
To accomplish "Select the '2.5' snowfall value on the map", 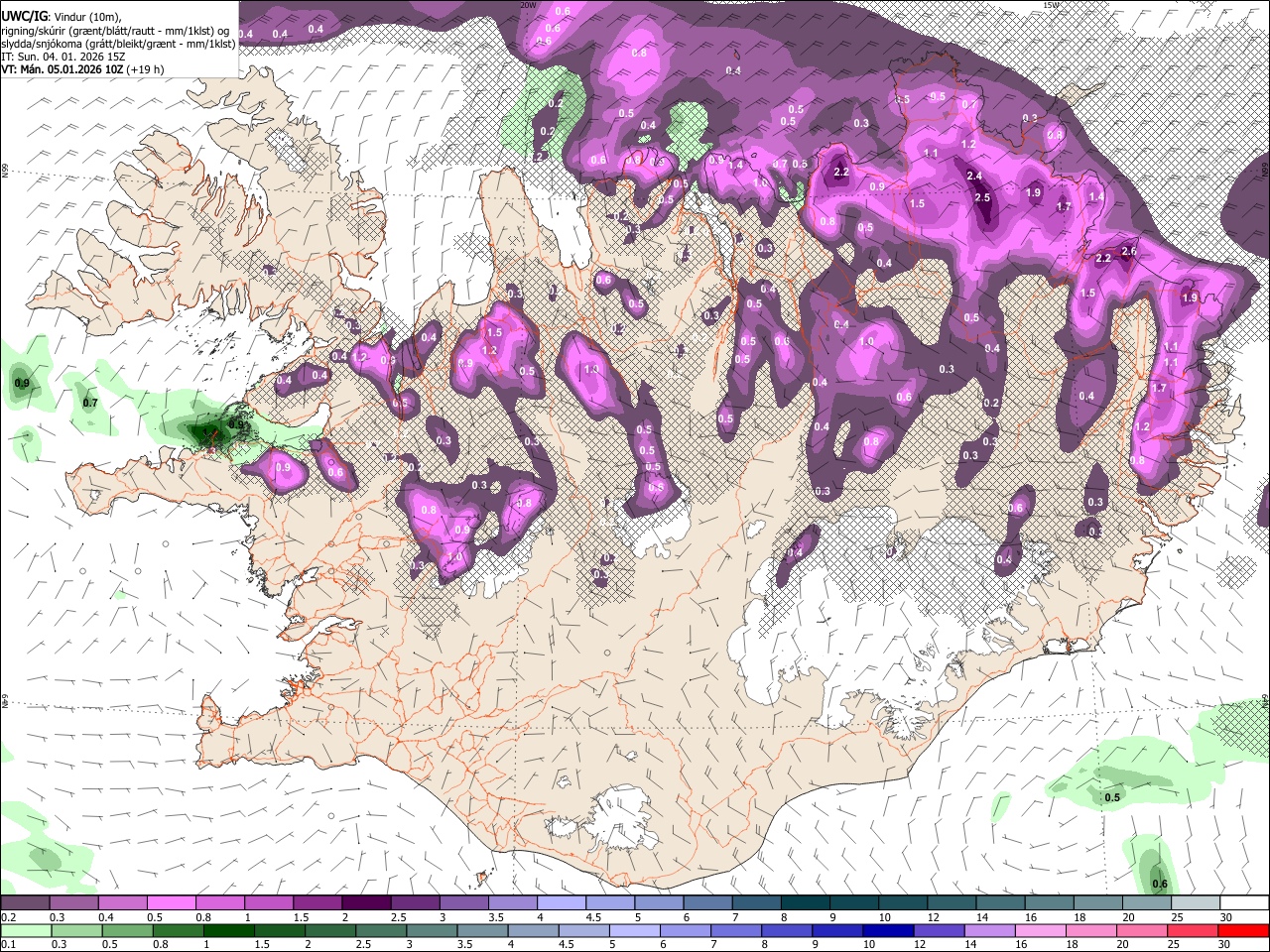I will (x=982, y=197).
